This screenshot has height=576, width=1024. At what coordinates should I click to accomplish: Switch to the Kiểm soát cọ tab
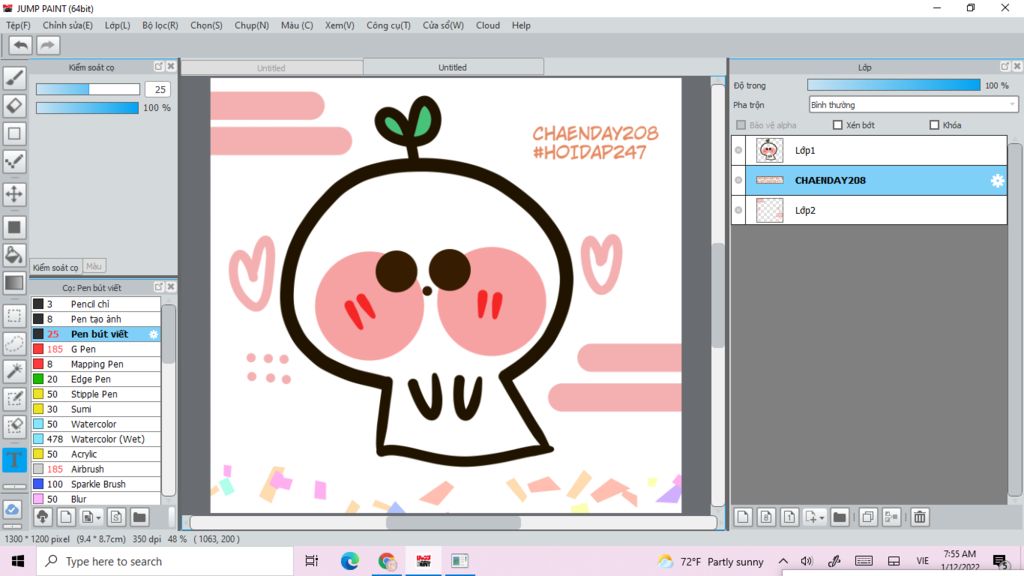(x=56, y=267)
